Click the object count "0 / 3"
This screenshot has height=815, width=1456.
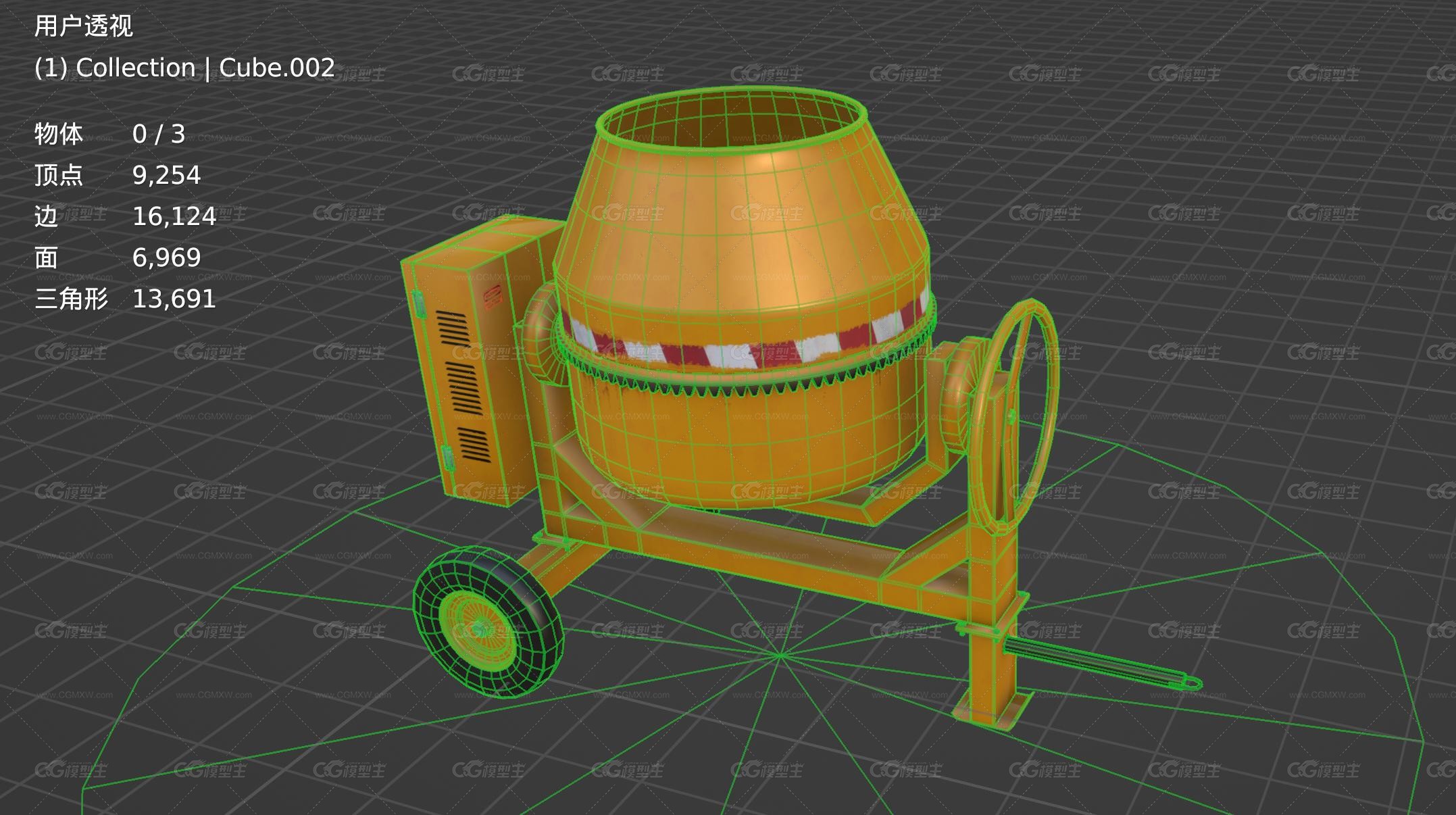(x=159, y=134)
